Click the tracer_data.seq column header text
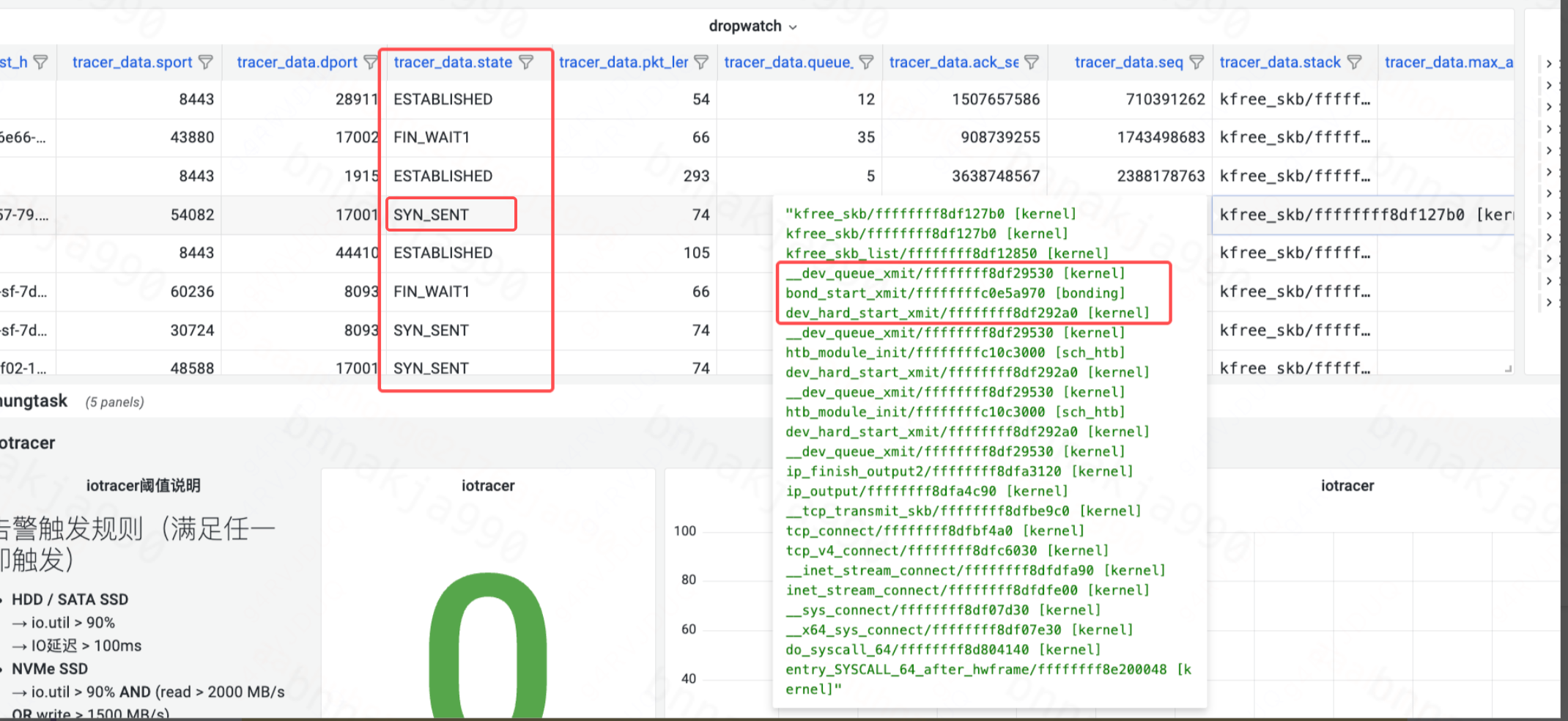 coord(1128,62)
